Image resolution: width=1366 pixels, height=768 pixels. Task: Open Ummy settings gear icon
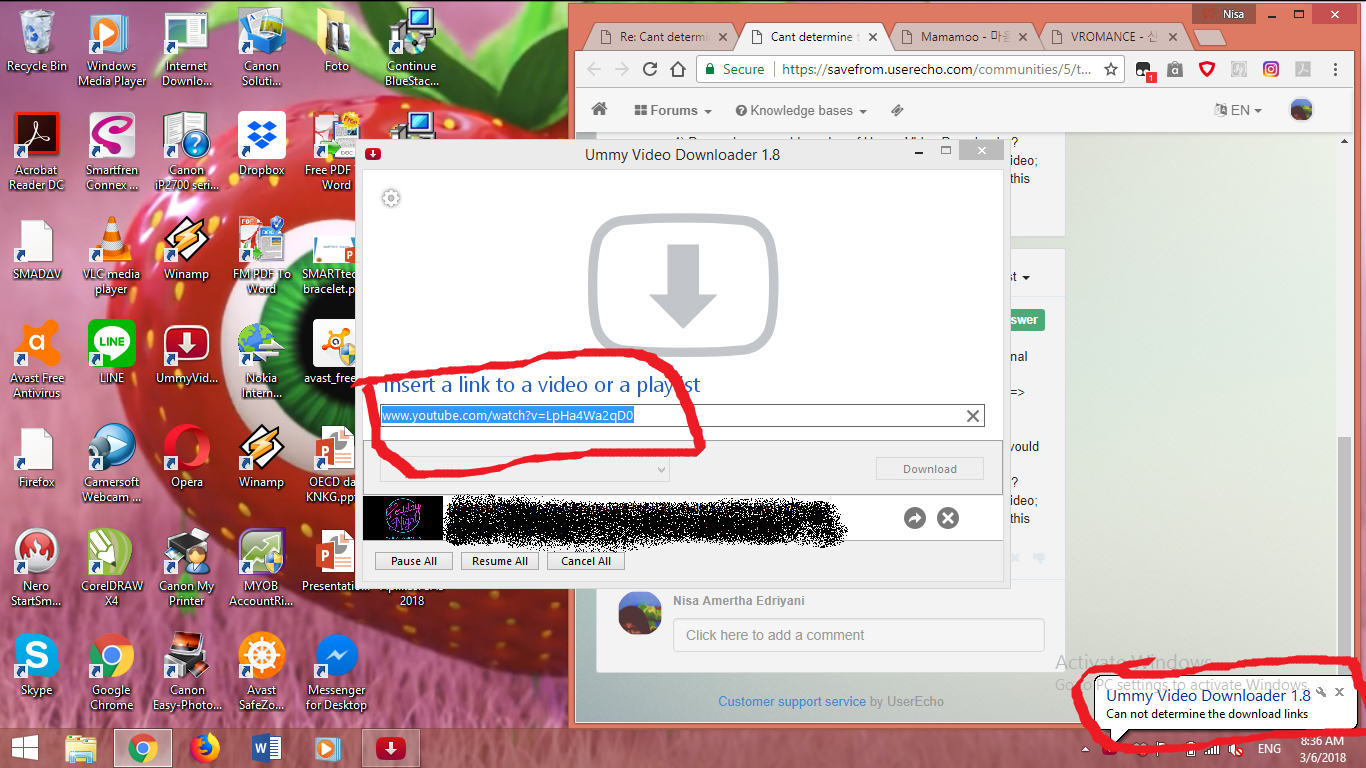(391, 198)
